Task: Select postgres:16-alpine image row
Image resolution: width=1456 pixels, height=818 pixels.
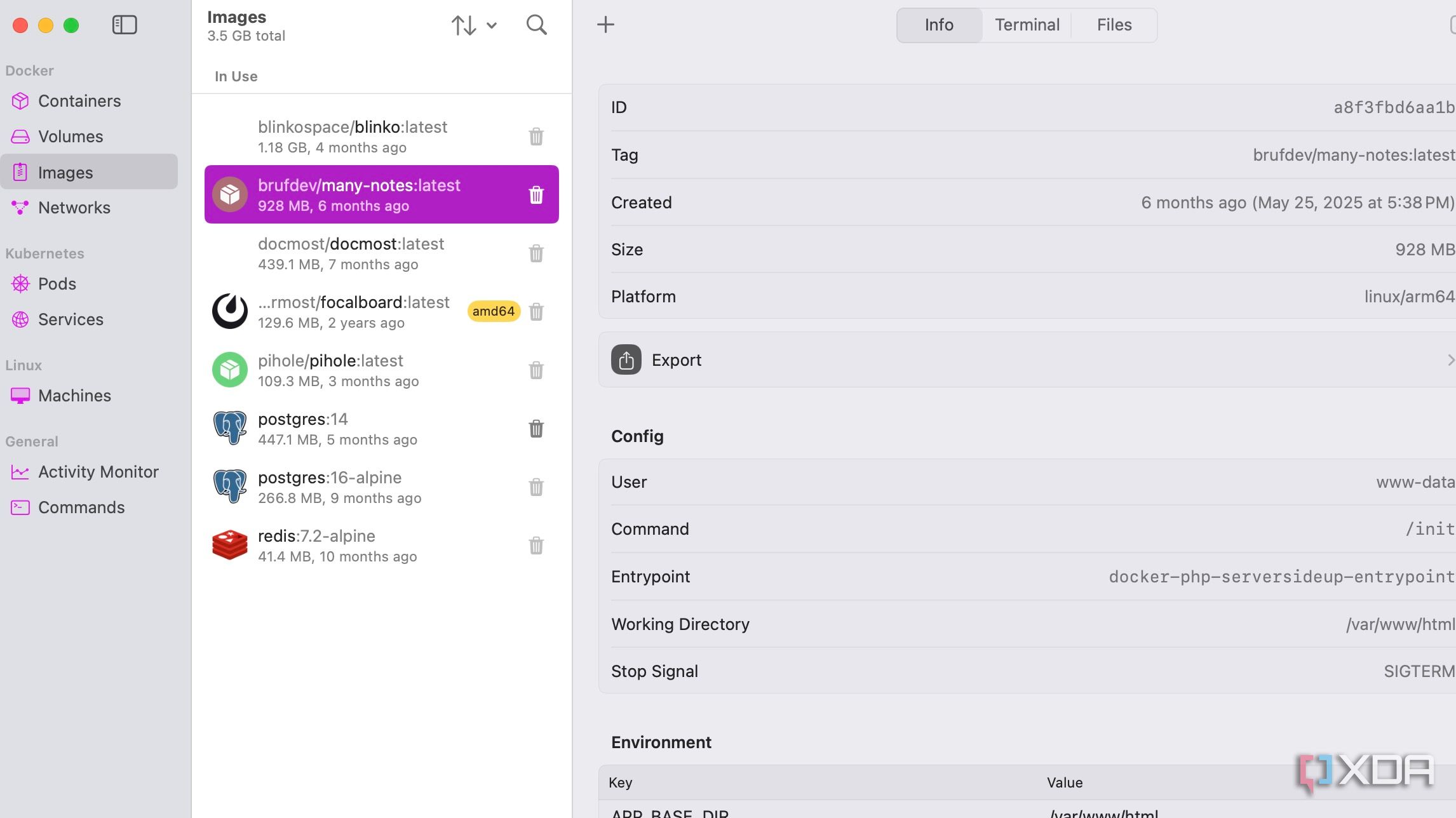Action: pyautogui.click(x=382, y=487)
